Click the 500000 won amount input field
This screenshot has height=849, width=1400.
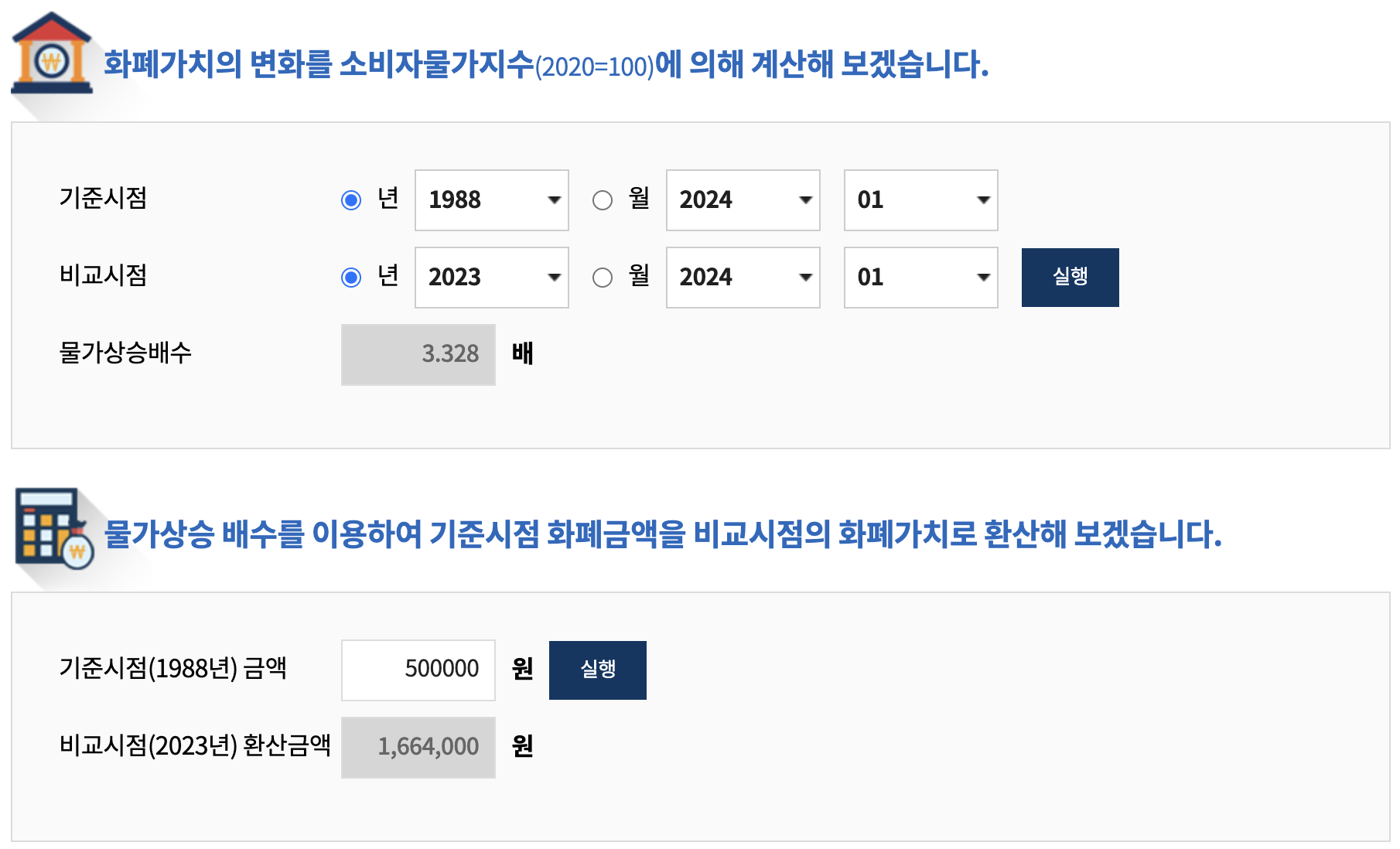418,670
